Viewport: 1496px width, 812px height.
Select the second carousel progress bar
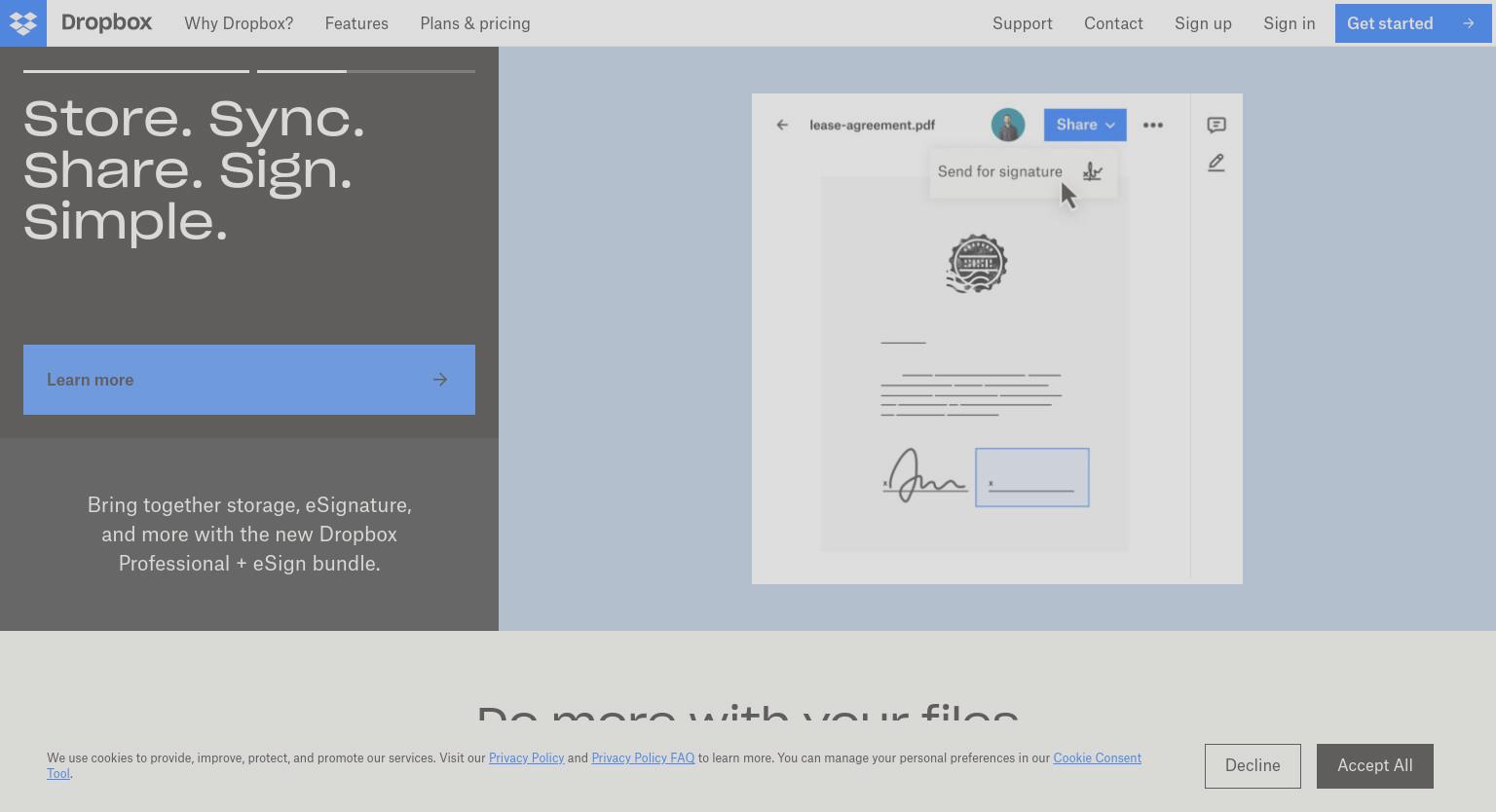point(366,71)
